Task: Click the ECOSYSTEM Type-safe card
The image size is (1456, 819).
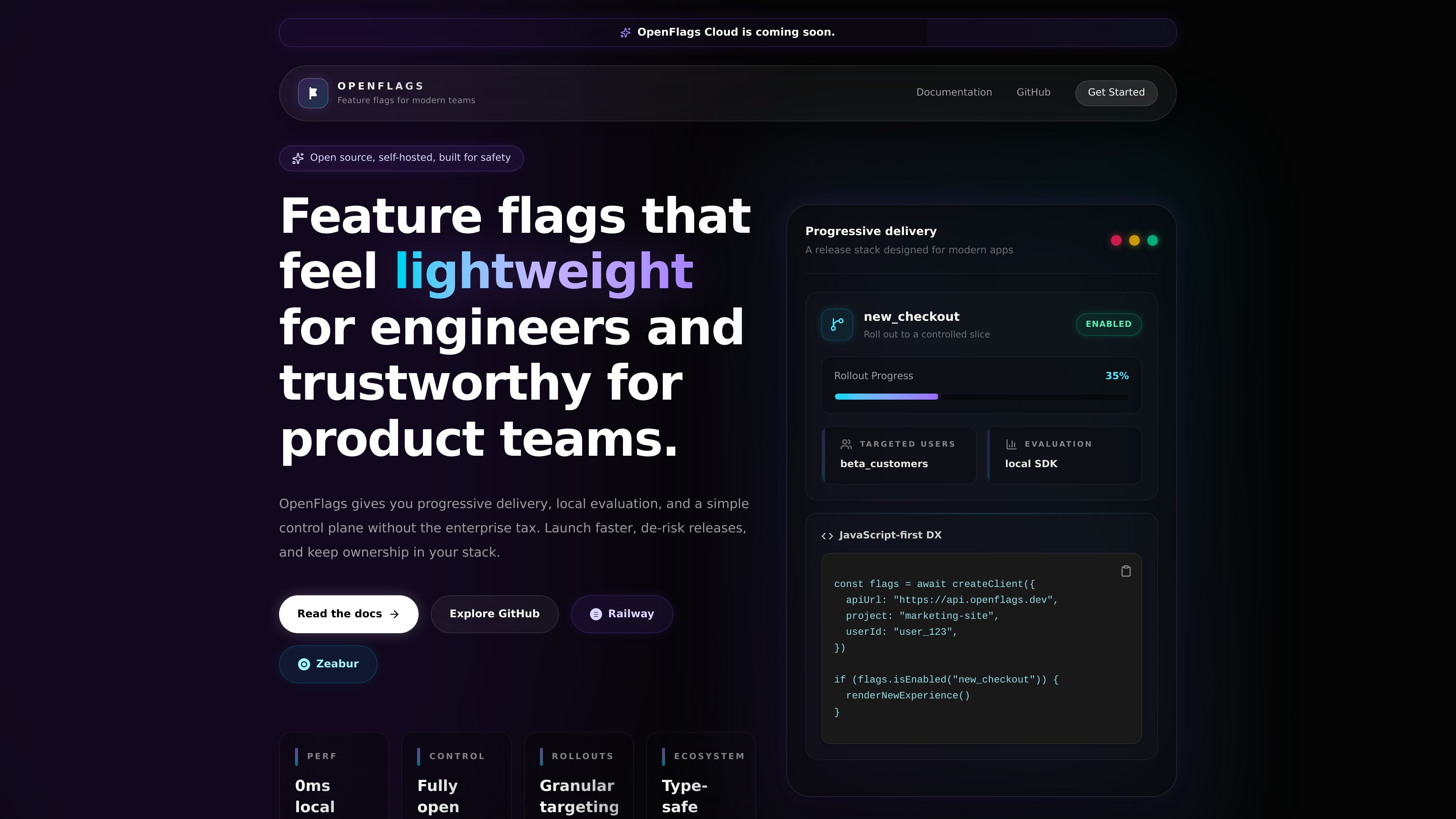Action: [x=701, y=775]
